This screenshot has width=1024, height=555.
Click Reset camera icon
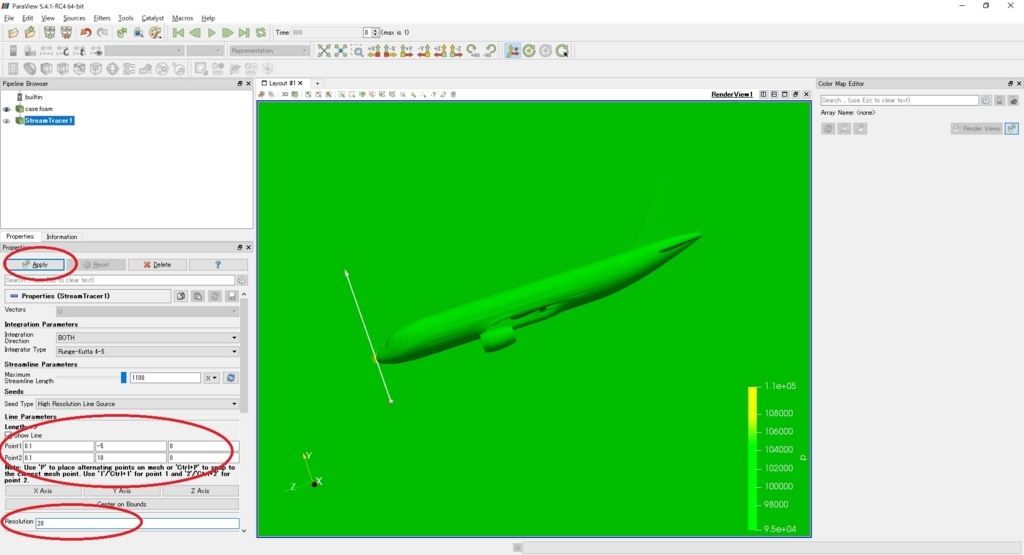324,51
